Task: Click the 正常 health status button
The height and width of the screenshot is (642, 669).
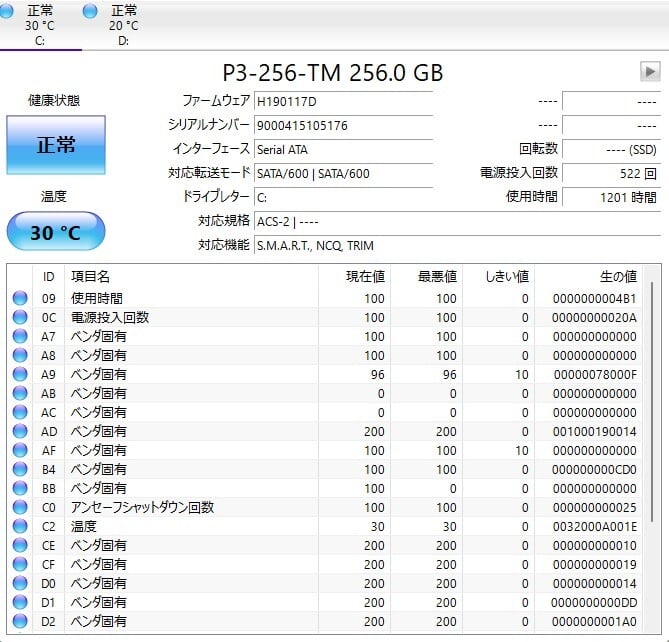Action: (x=56, y=145)
